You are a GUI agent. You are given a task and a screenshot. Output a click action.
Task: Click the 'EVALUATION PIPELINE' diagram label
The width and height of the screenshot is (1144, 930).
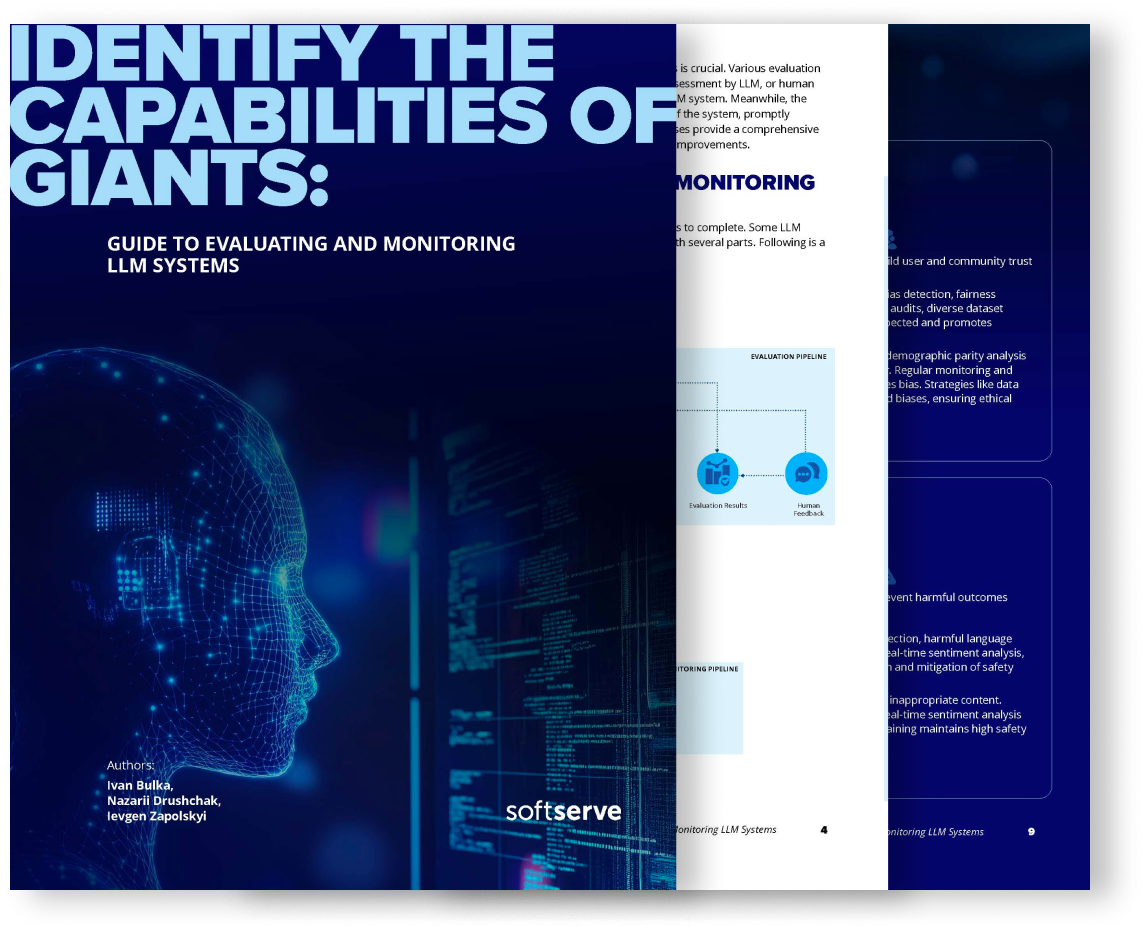click(x=788, y=356)
